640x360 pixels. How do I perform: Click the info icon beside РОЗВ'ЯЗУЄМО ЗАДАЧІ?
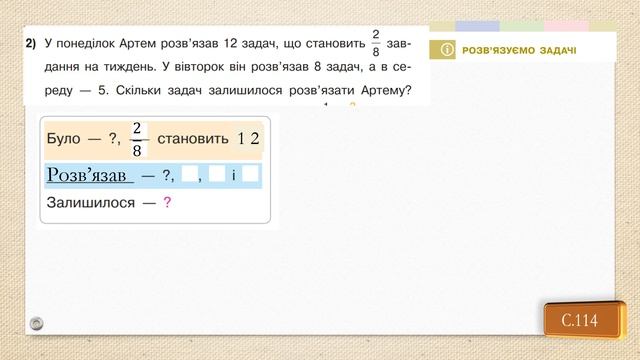coord(447,50)
